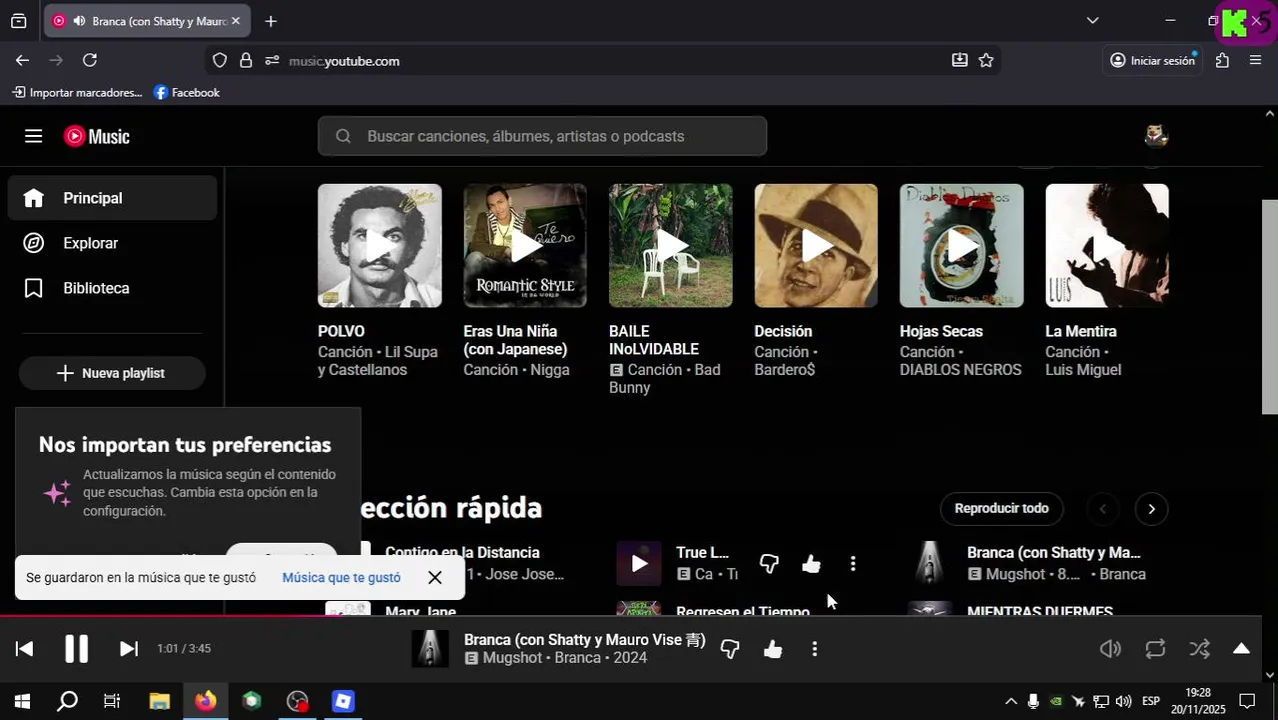The height and width of the screenshot is (720, 1278).
Task: Mute the tab via its audio icon
Action: 79,21
